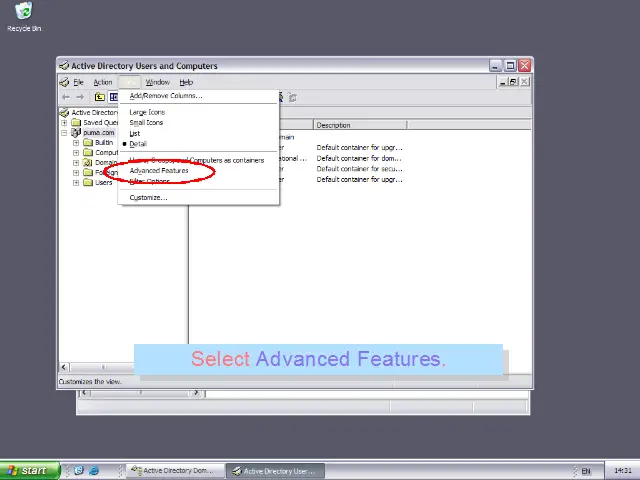Select the Users folder icon in the tree
Screen dimensions: 640x480
click(88, 182)
